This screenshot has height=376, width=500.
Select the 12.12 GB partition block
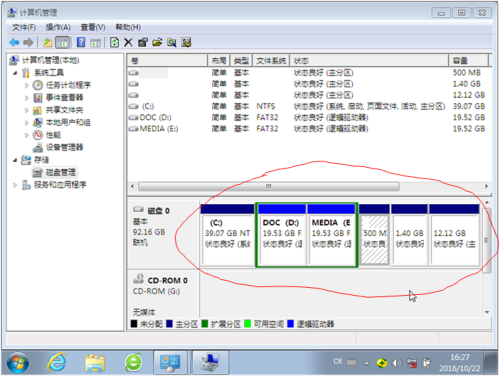click(454, 235)
